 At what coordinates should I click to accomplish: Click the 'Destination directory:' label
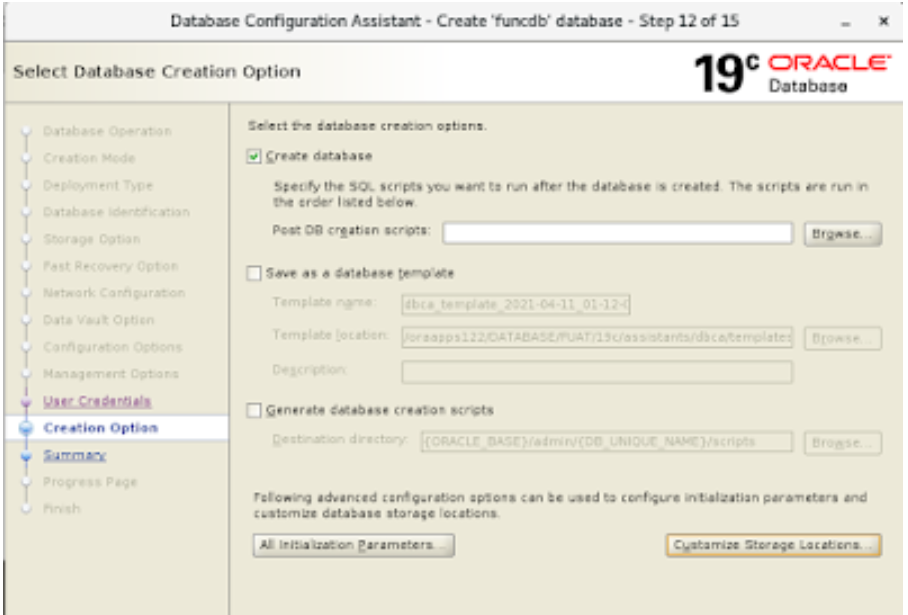(340, 439)
